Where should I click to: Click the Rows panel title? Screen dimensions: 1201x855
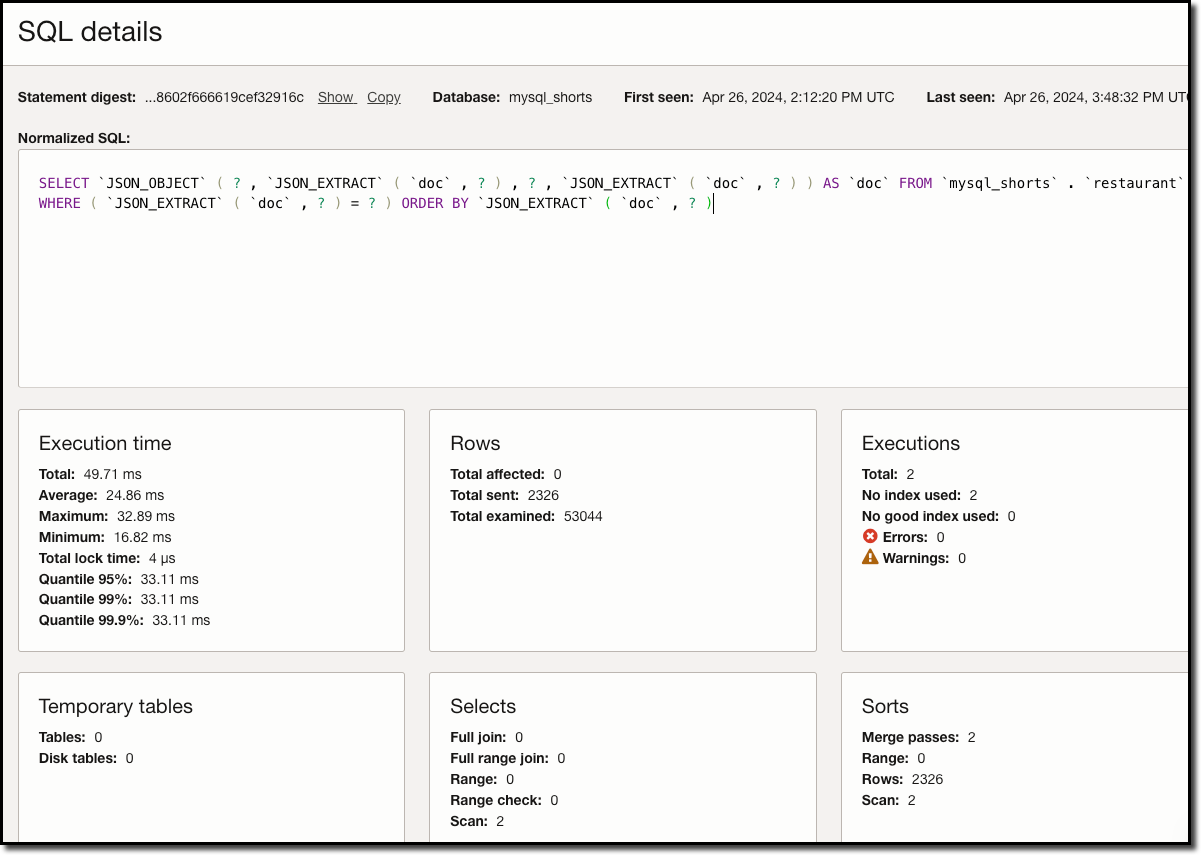tap(475, 443)
